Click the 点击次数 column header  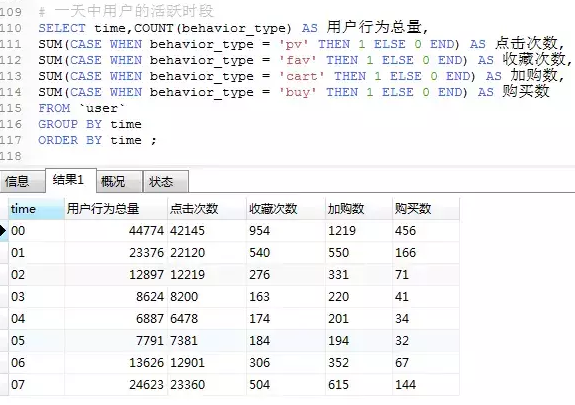(207, 209)
